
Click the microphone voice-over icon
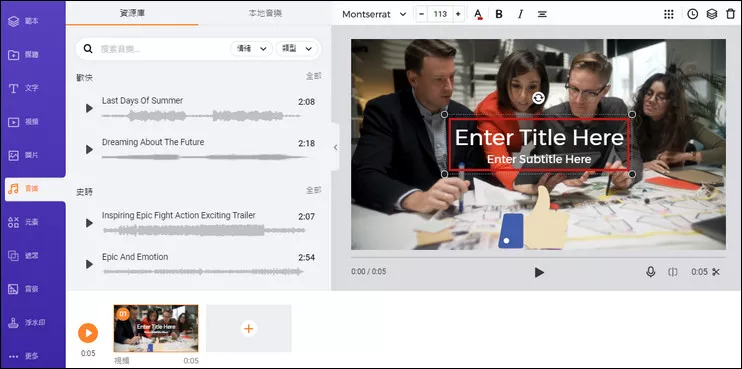click(651, 272)
